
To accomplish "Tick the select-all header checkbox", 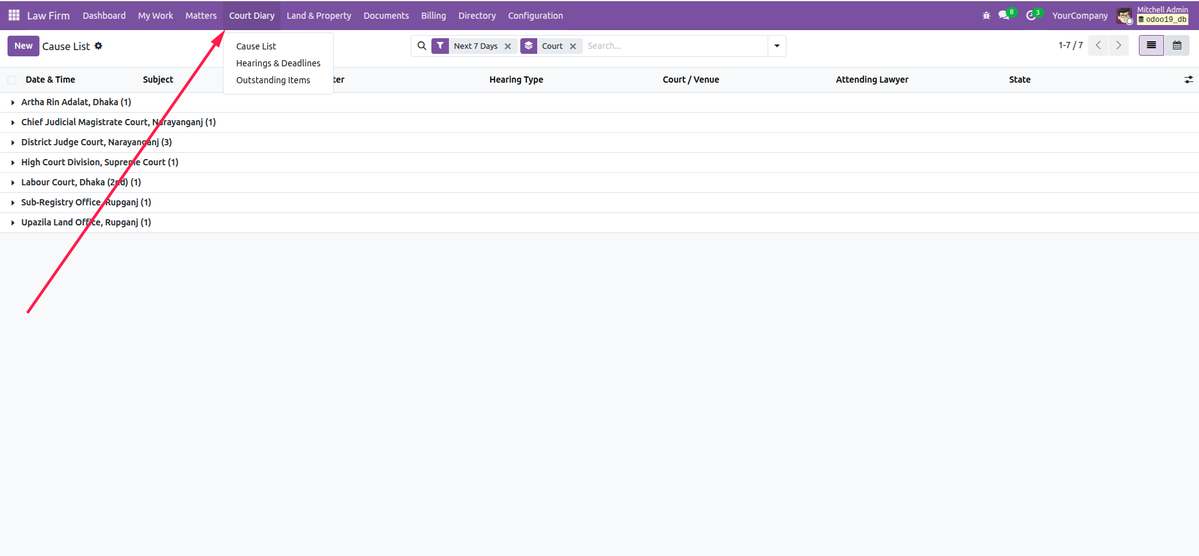I will point(11,80).
